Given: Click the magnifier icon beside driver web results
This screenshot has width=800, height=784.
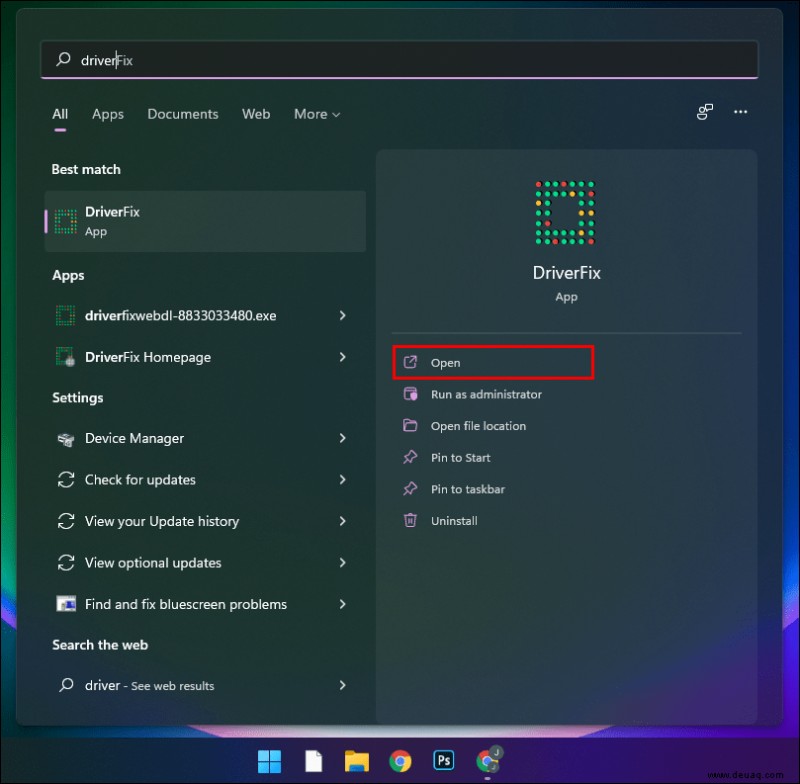Looking at the screenshot, I should (66, 685).
